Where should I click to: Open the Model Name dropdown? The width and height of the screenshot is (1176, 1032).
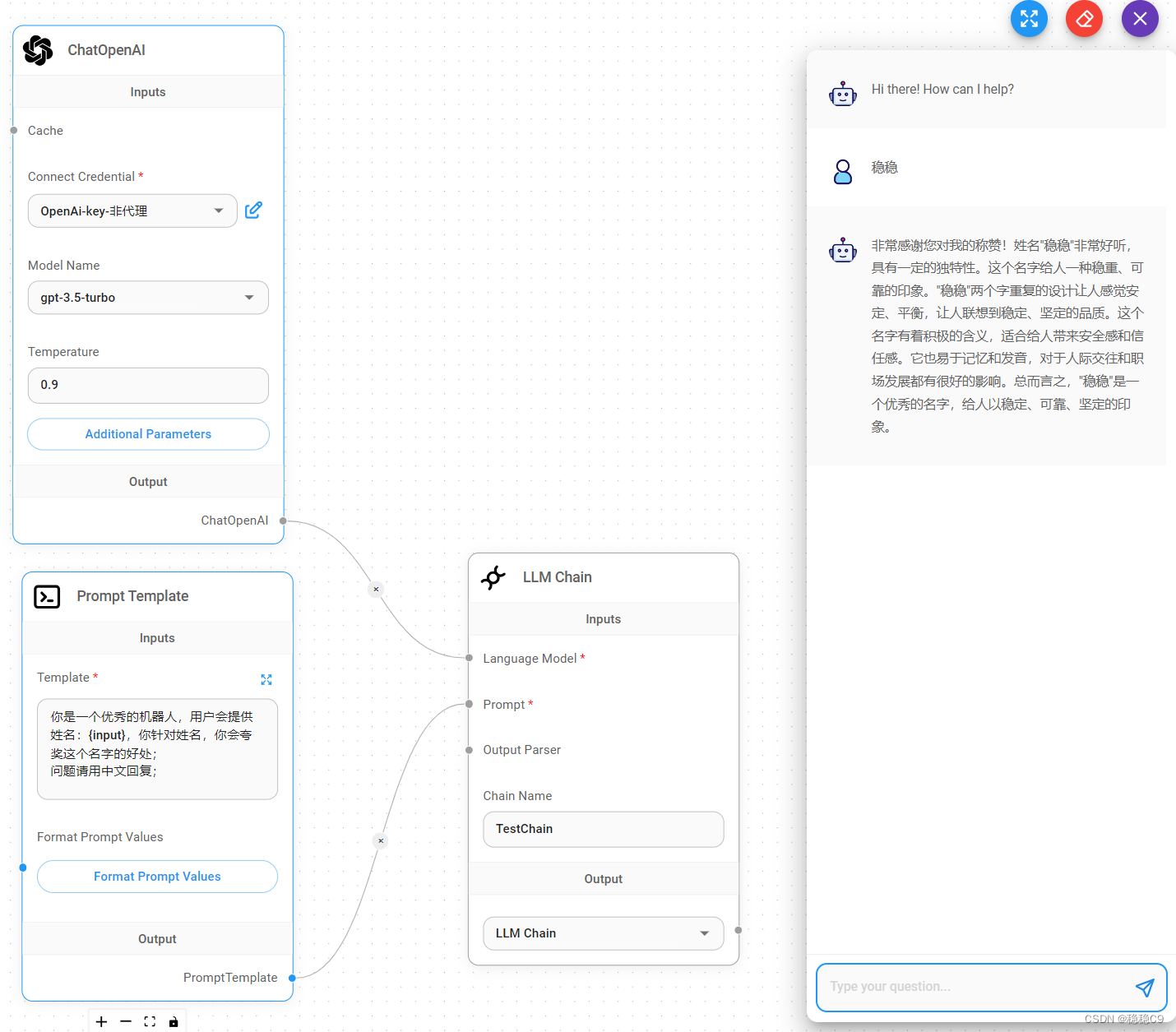[148, 298]
